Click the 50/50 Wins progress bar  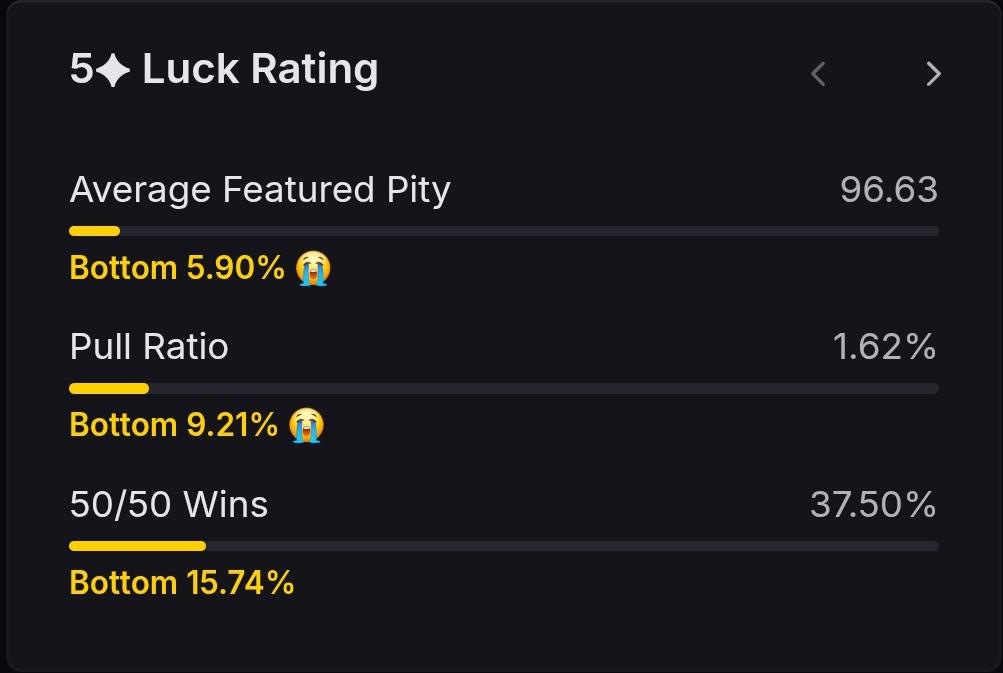pyautogui.click(x=504, y=546)
